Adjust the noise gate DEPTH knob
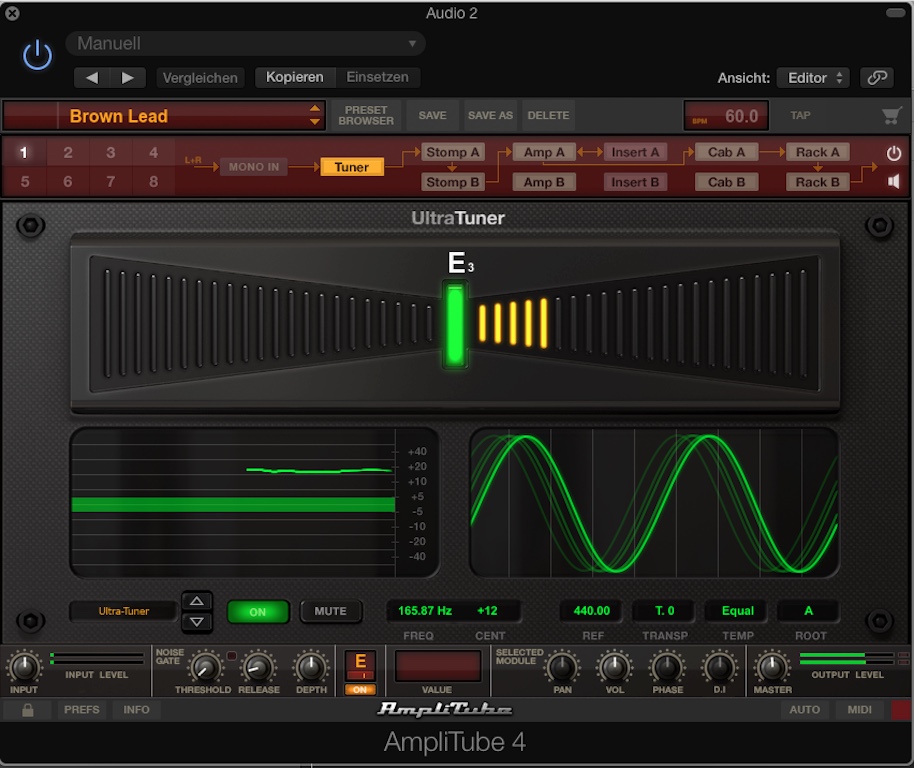The width and height of the screenshot is (914, 768). point(311,667)
